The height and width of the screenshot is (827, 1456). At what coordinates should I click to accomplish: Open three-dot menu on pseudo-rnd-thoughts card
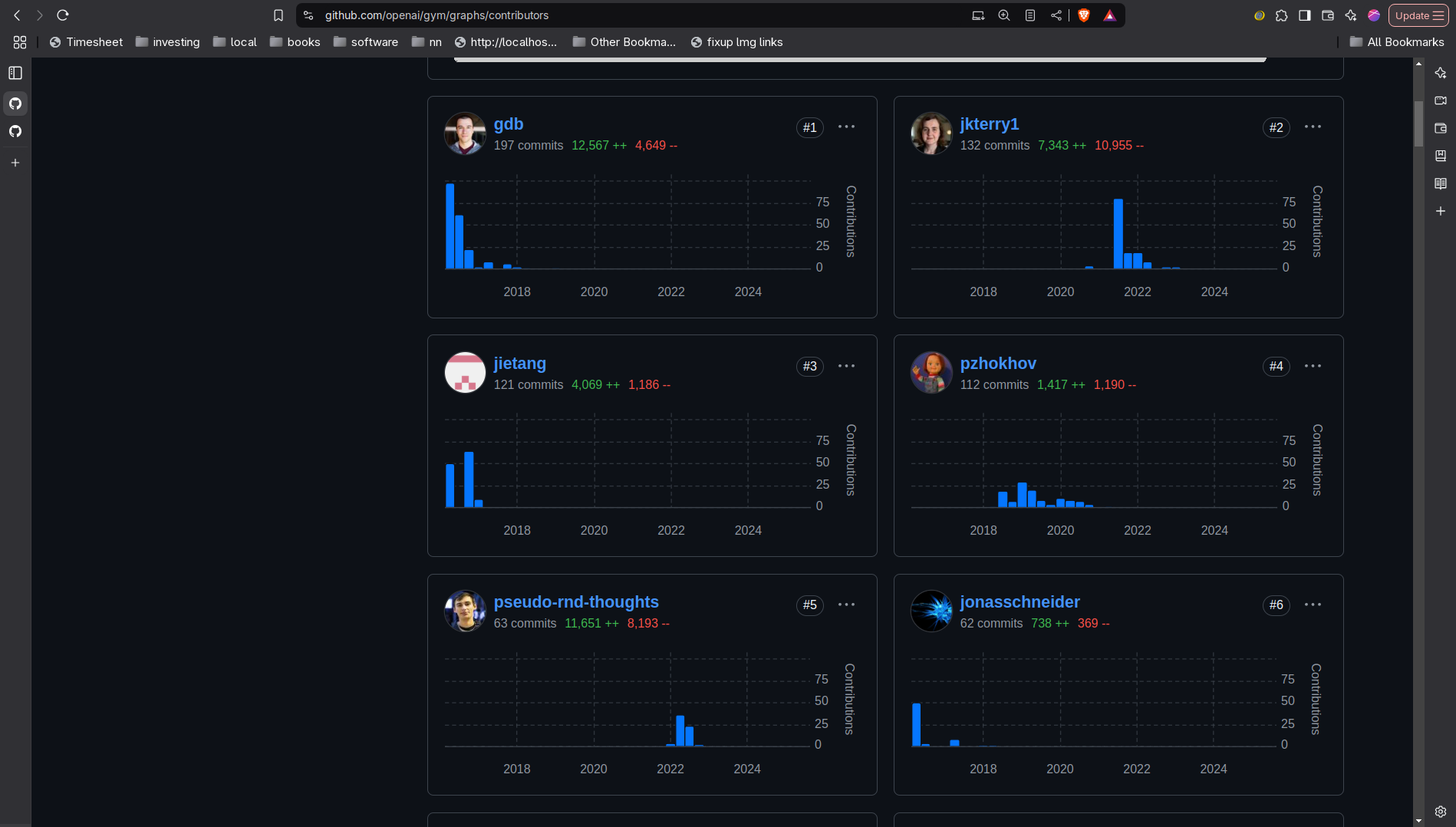846,605
